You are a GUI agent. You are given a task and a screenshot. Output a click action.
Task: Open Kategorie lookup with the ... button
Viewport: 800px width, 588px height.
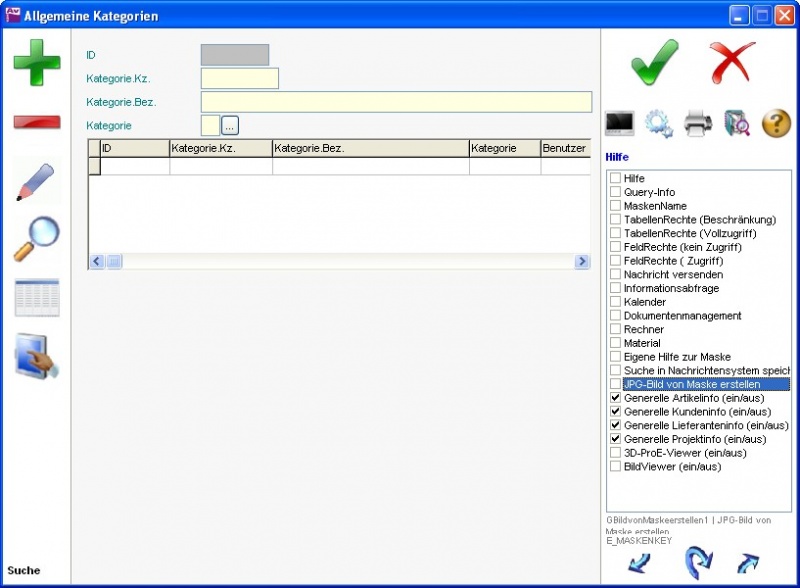pos(230,126)
